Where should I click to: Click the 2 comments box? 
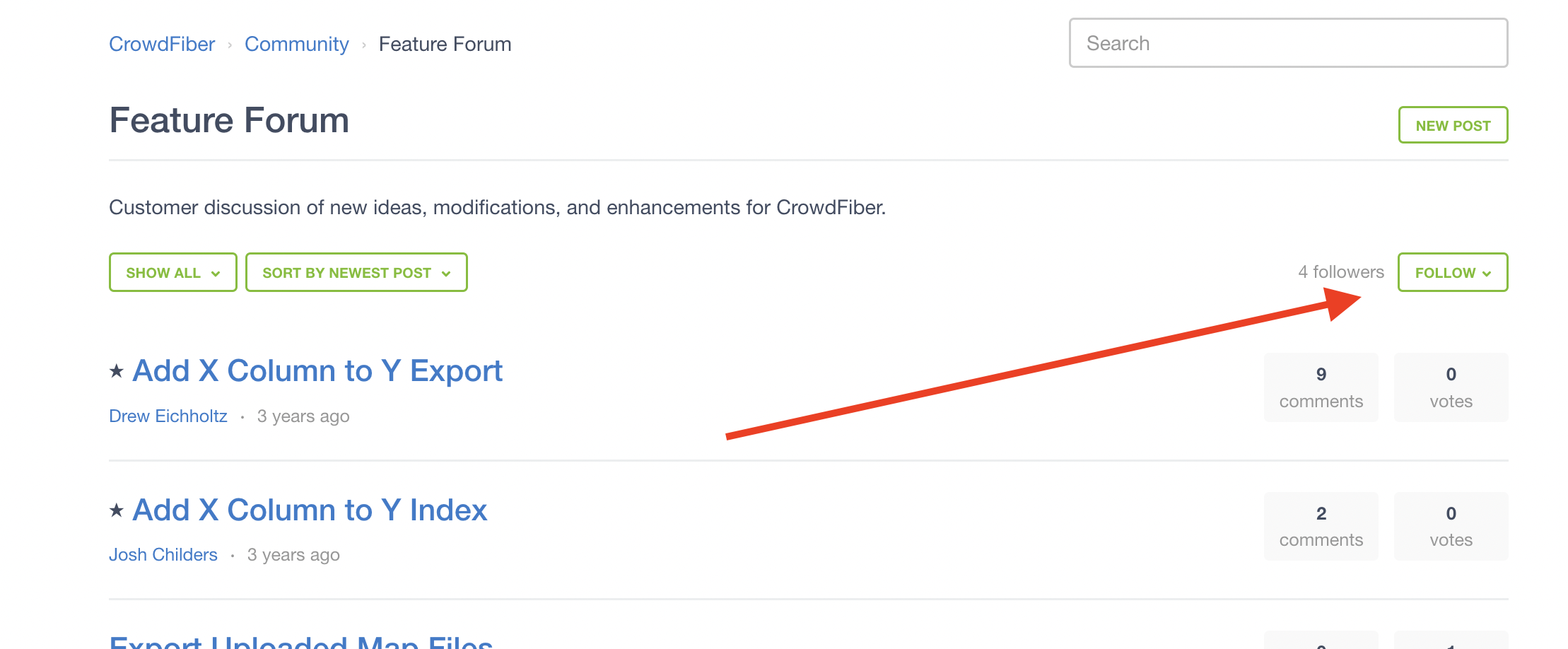point(1321,527)
